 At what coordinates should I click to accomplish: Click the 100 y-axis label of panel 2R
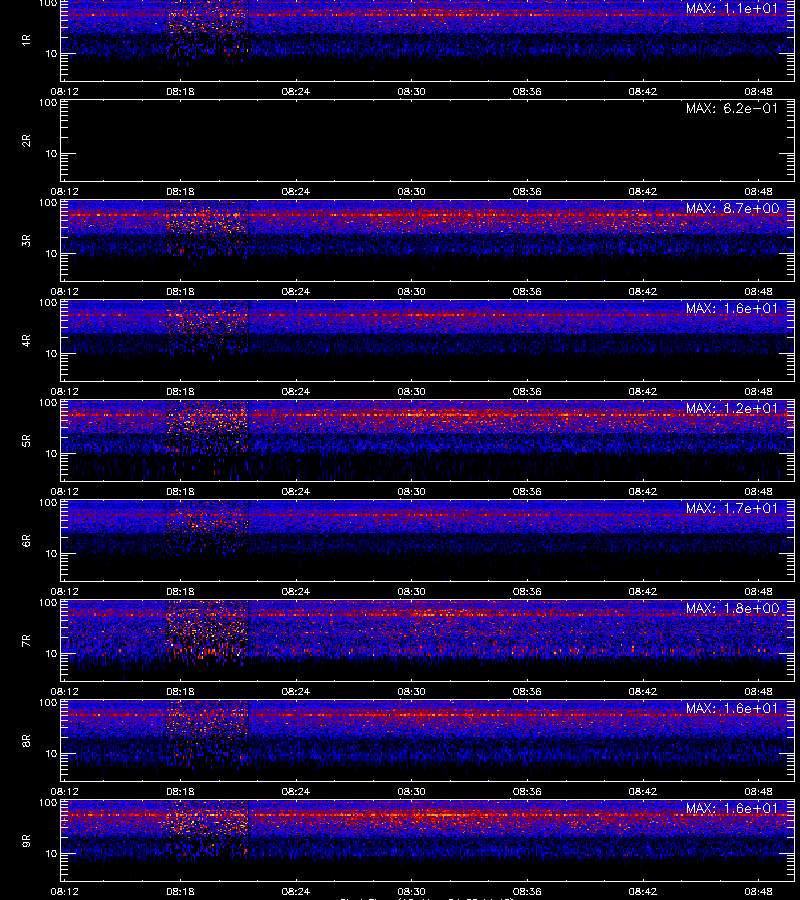pyautogui.click(x=48, y=103)
